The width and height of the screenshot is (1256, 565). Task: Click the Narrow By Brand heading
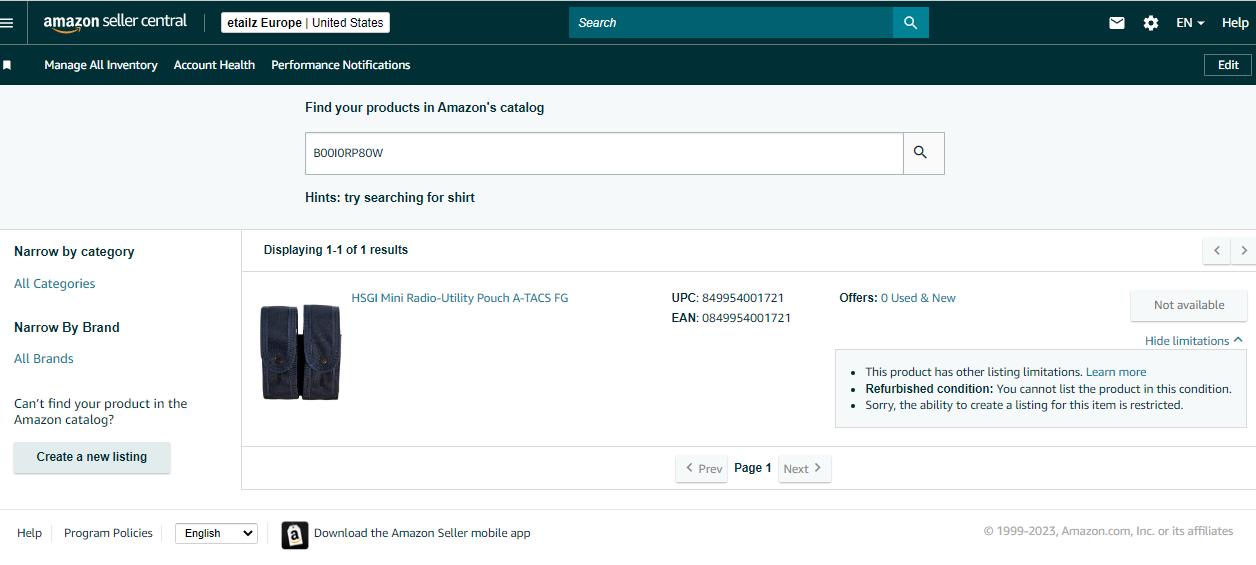point(67,327)
